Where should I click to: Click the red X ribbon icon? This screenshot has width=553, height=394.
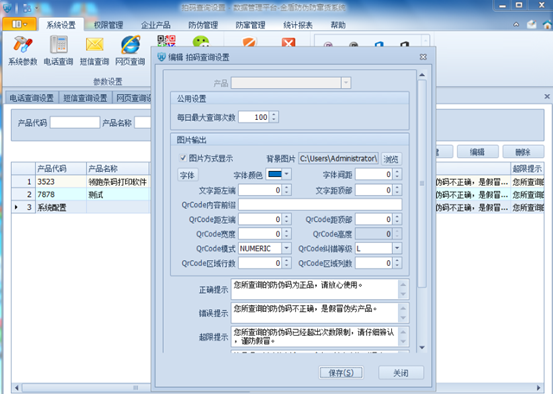tap(288, 42)
